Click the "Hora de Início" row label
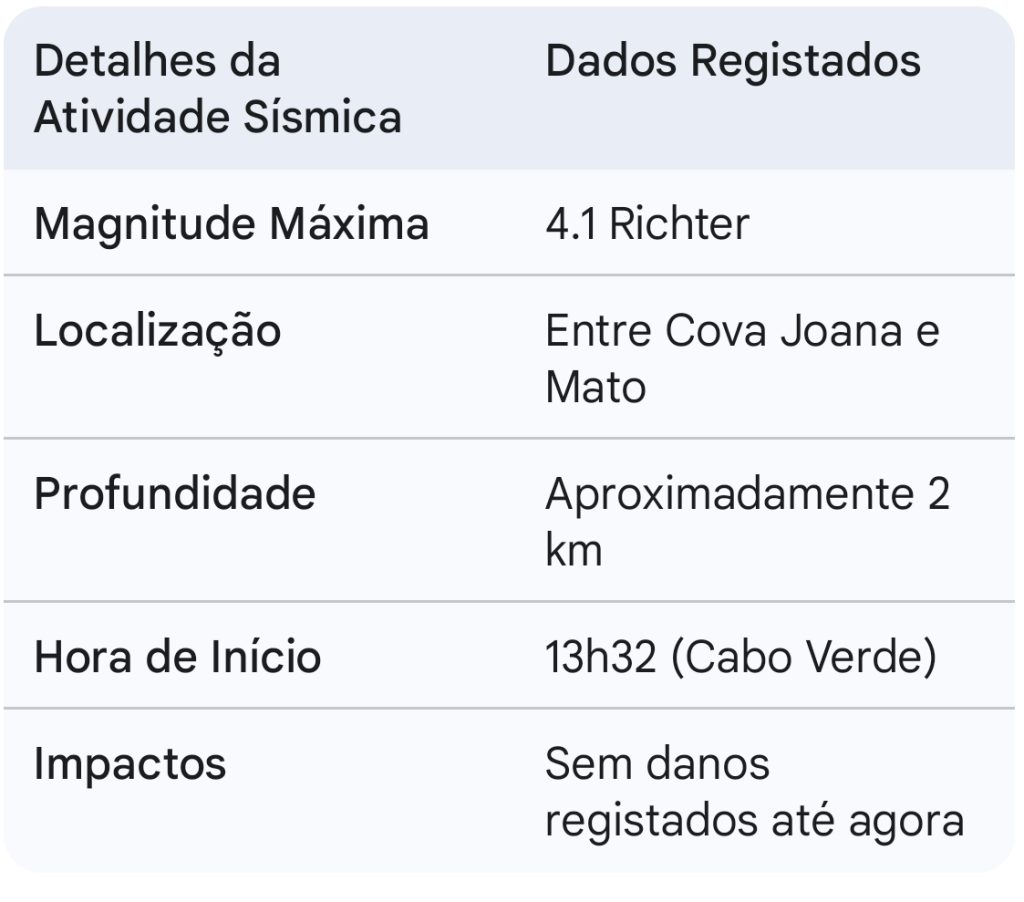 coord(178,657)
